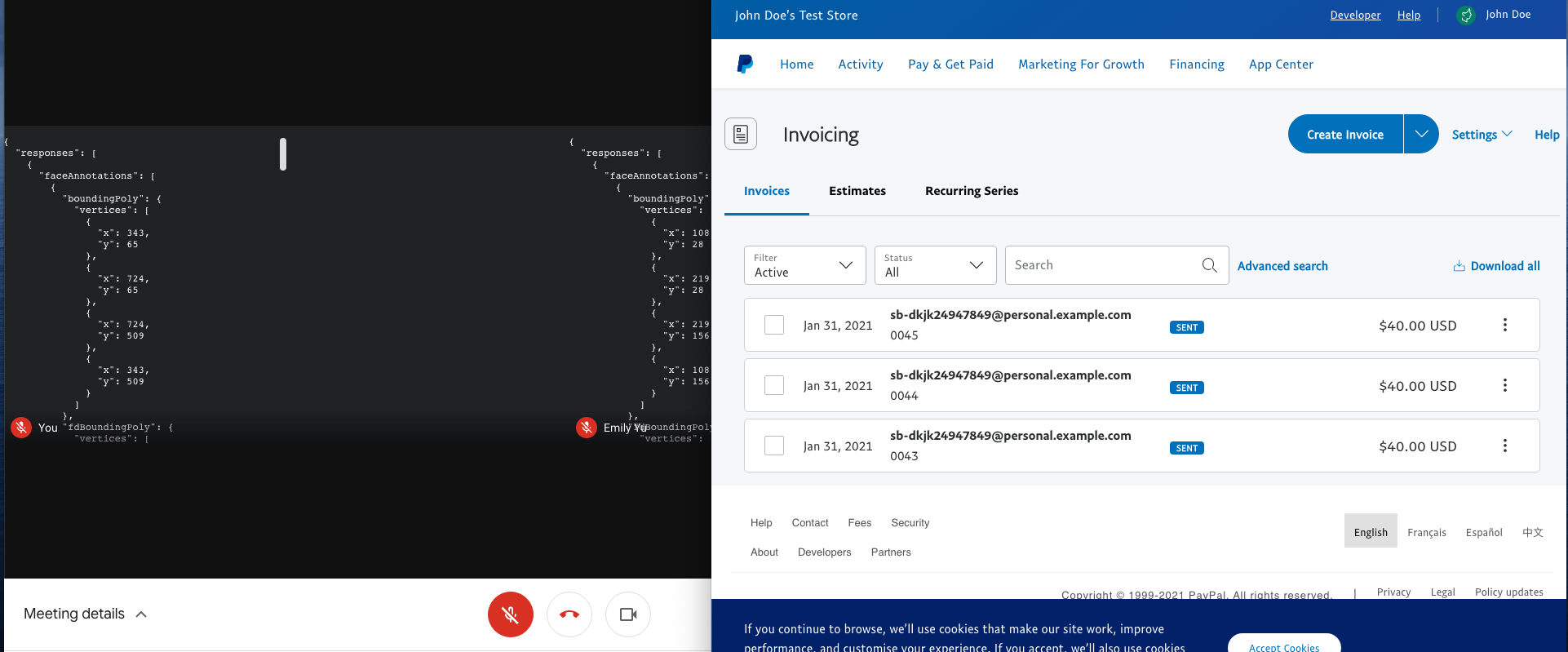Click the Create Invoice button
This screenshot has height=652, width=1568.
pyautogui.click(x=1345, y=134)
